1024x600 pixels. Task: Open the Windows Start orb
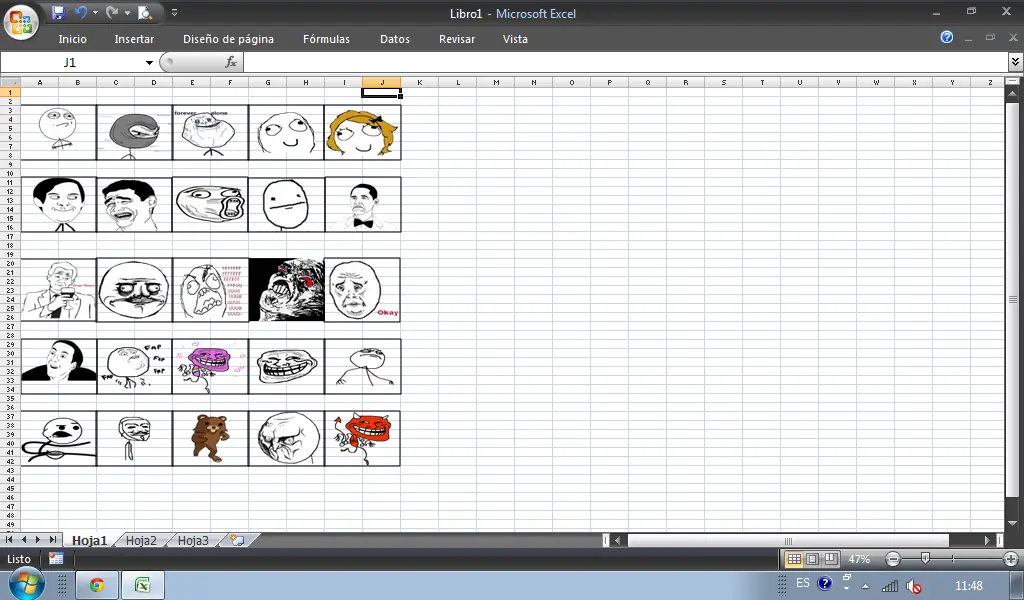27,584
